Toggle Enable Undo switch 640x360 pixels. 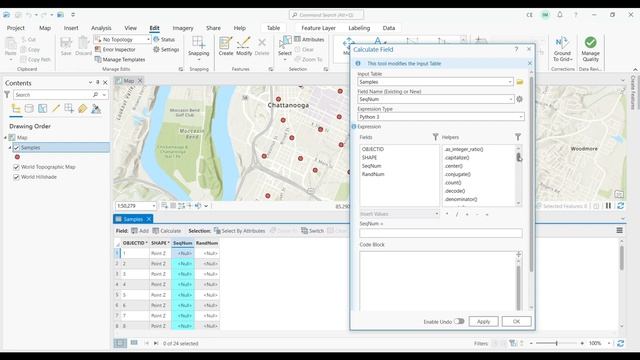[x=459, y=321]
